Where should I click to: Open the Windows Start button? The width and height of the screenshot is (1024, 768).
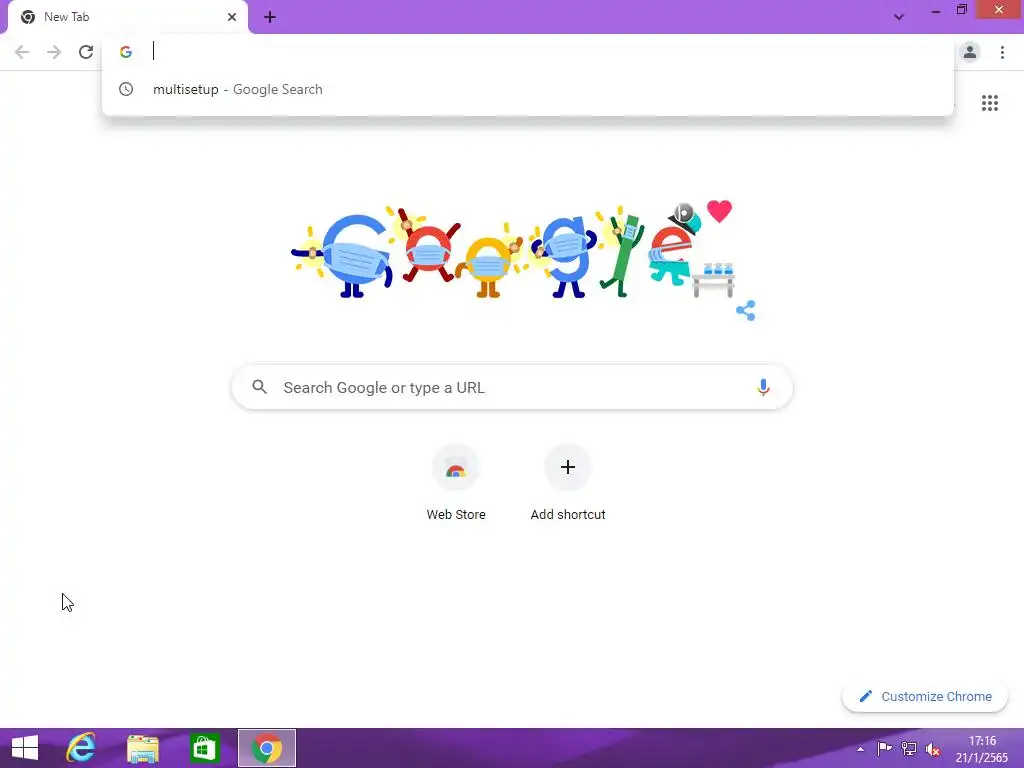[25, 748]
